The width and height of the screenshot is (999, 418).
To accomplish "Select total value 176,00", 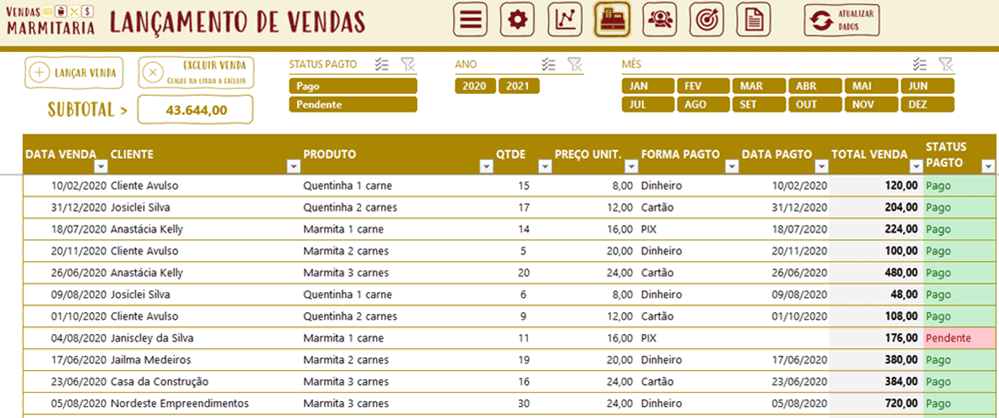I will point(876,338).
